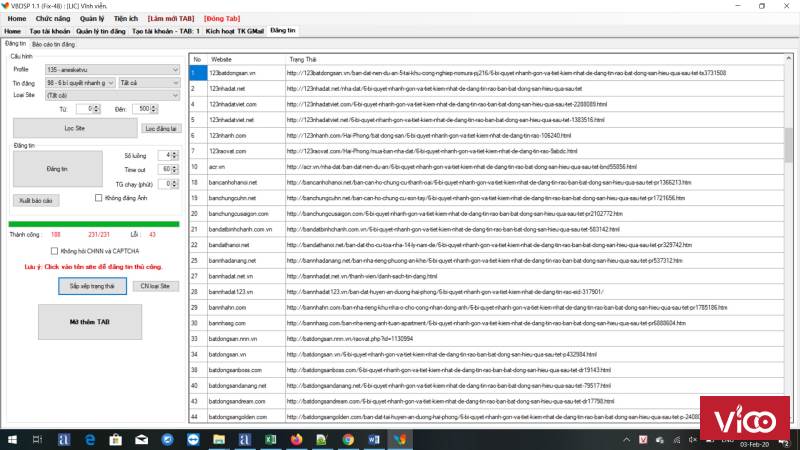The image size is (800, 450).
Task: Open the blue 'a' app right of File Explorer
Action: tap(244, 439)
